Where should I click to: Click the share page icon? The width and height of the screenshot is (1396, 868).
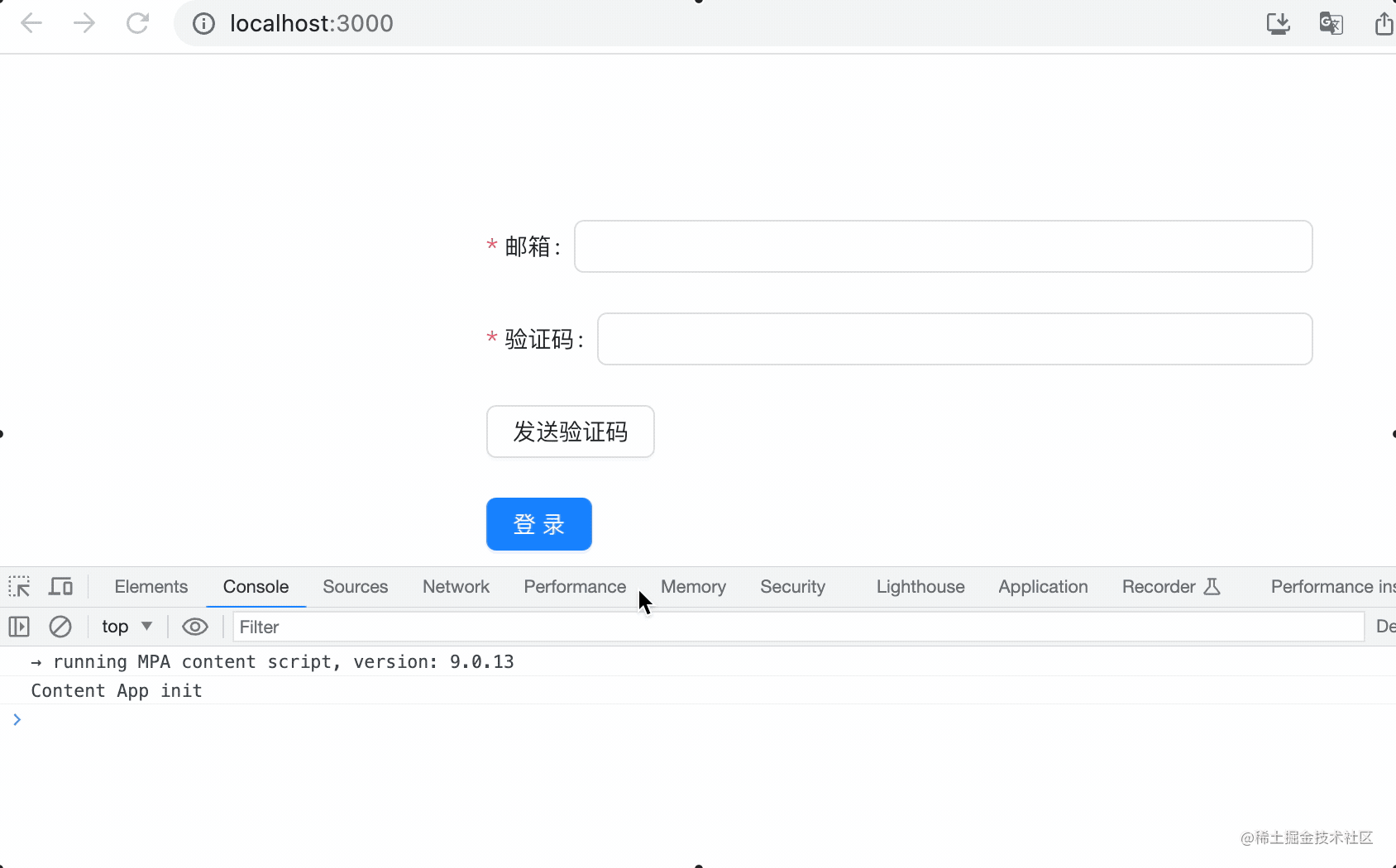pos(1384,23)
